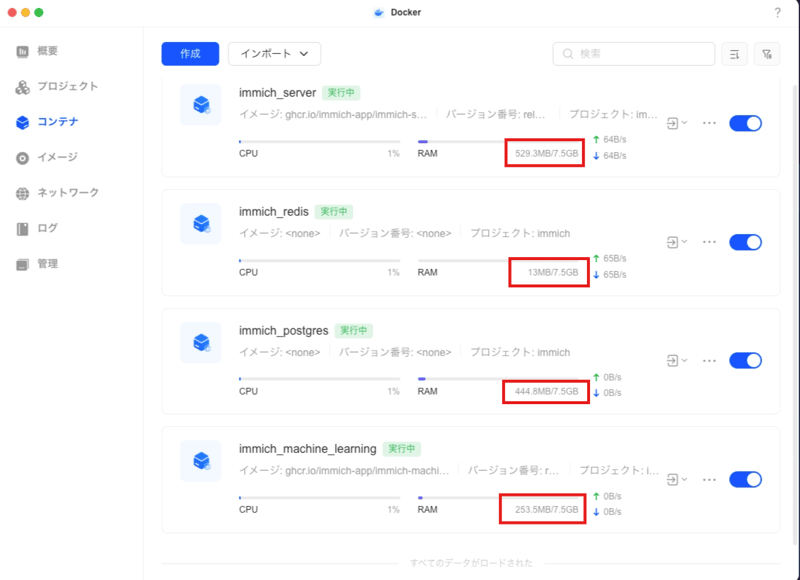Open the immich_redis container name
This screenshot has width=800, height=580.
[274, 212]
